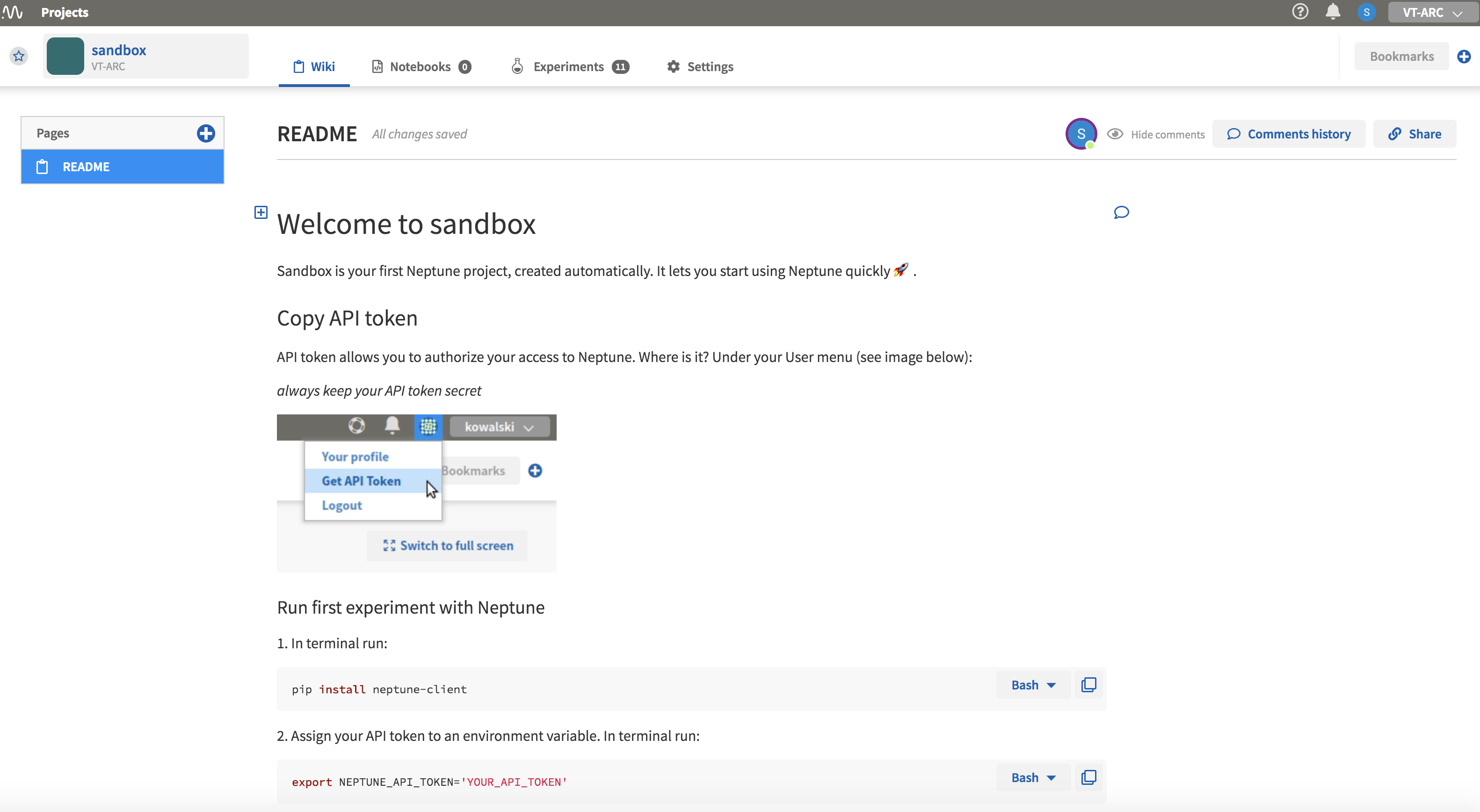Insert a new block beside heading
The image size is (1480, 812).
(x=261, y=213)
